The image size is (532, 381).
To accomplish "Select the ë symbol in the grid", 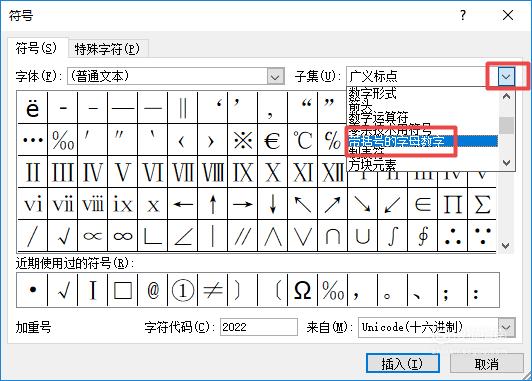I will pyautogui.click(x=33, y=107).
